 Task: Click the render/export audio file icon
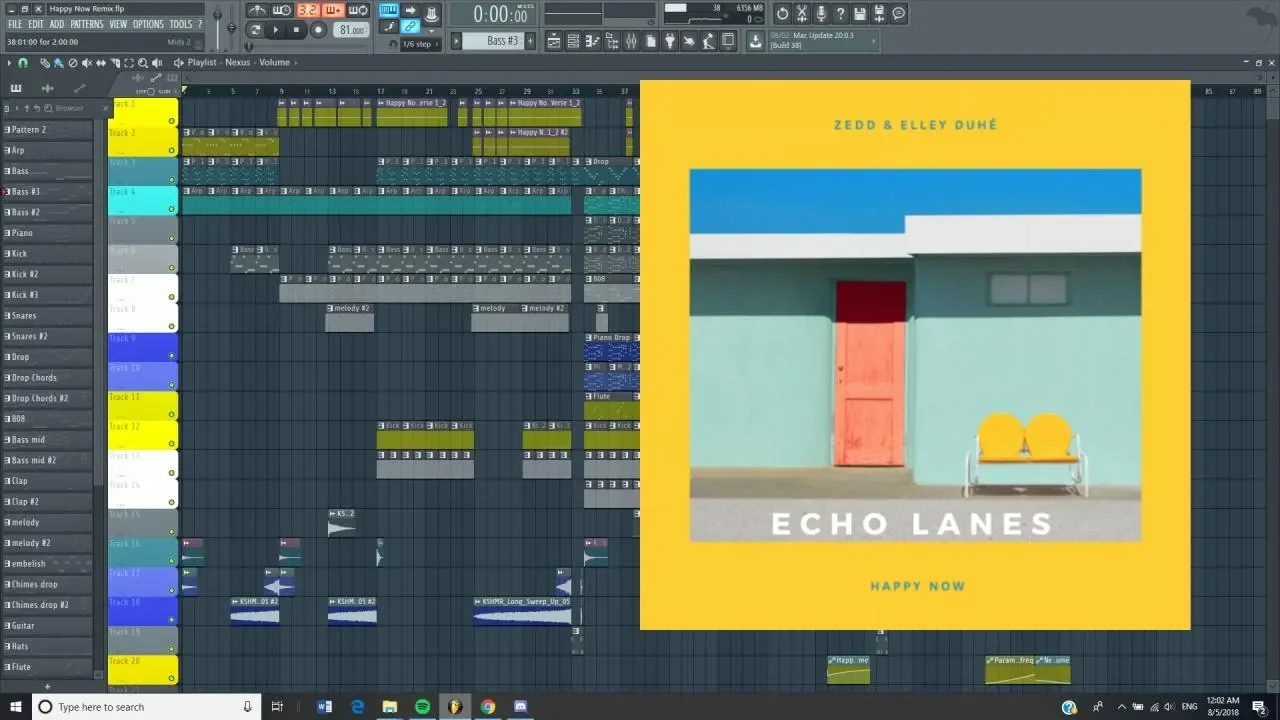879,14
